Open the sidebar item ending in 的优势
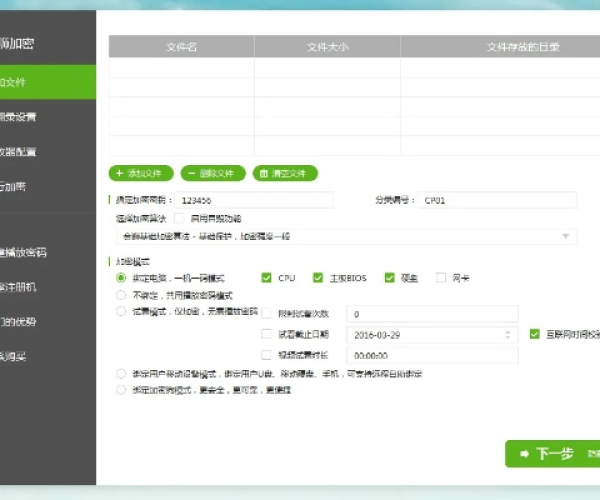 point(48,322)
